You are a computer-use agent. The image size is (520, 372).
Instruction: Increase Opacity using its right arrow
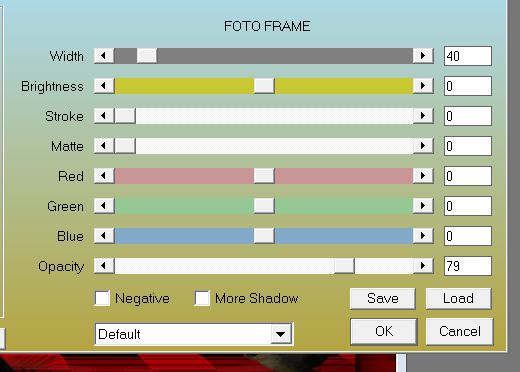tap(423, 266)
